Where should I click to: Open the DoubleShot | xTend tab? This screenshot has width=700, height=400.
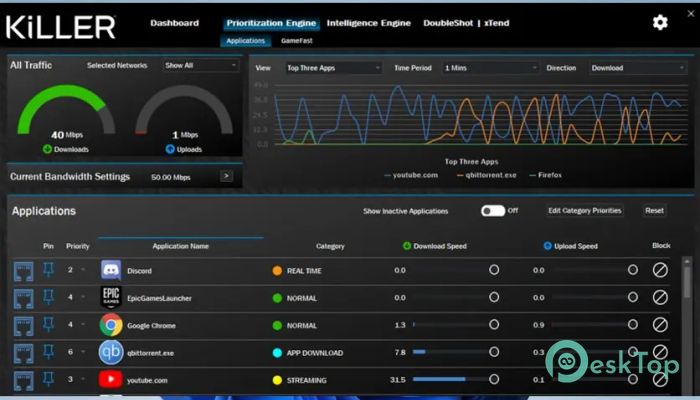(x=466, y=23)
